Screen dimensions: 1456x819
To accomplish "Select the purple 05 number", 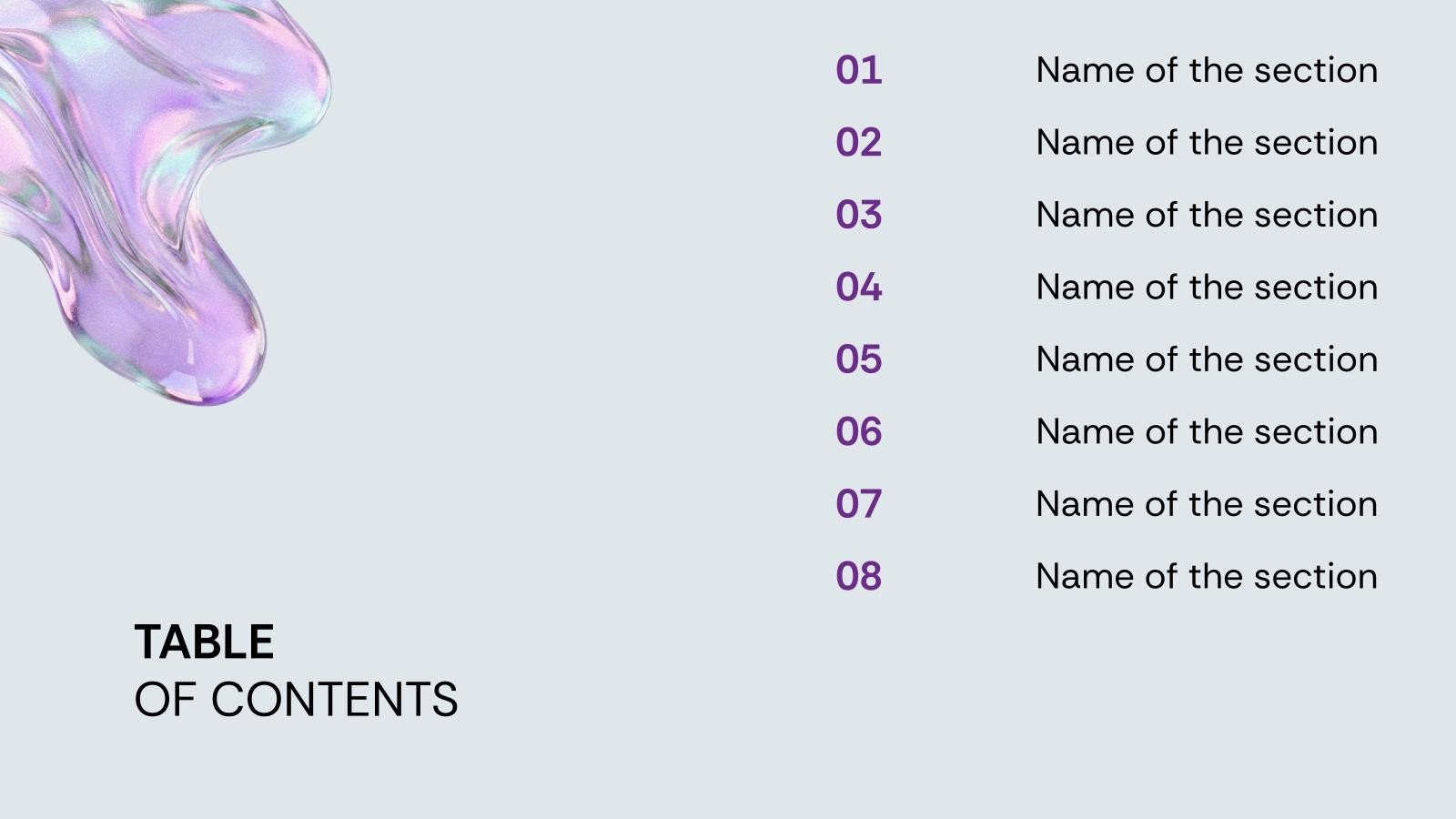I will [858, 359].
